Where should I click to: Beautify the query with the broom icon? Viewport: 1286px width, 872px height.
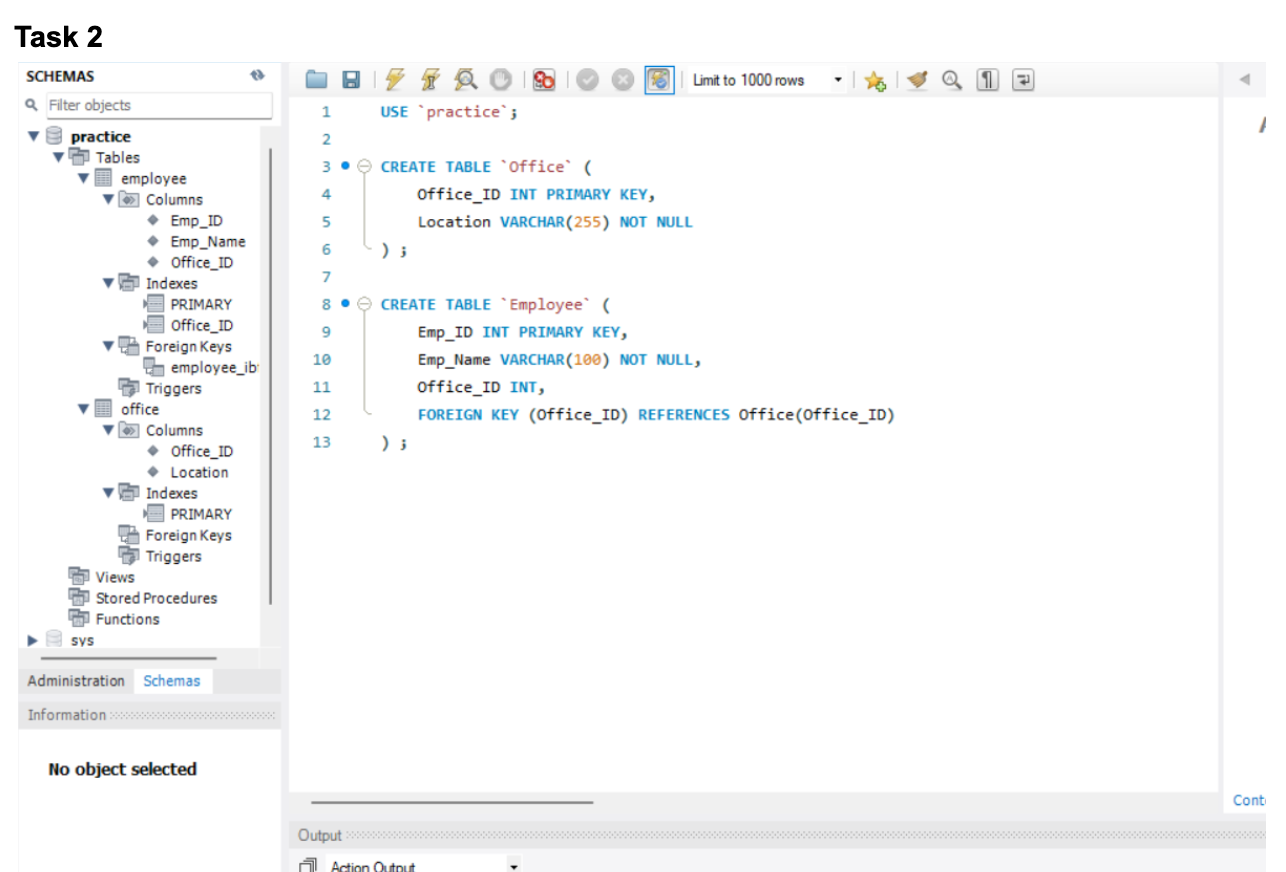point(917,80)
